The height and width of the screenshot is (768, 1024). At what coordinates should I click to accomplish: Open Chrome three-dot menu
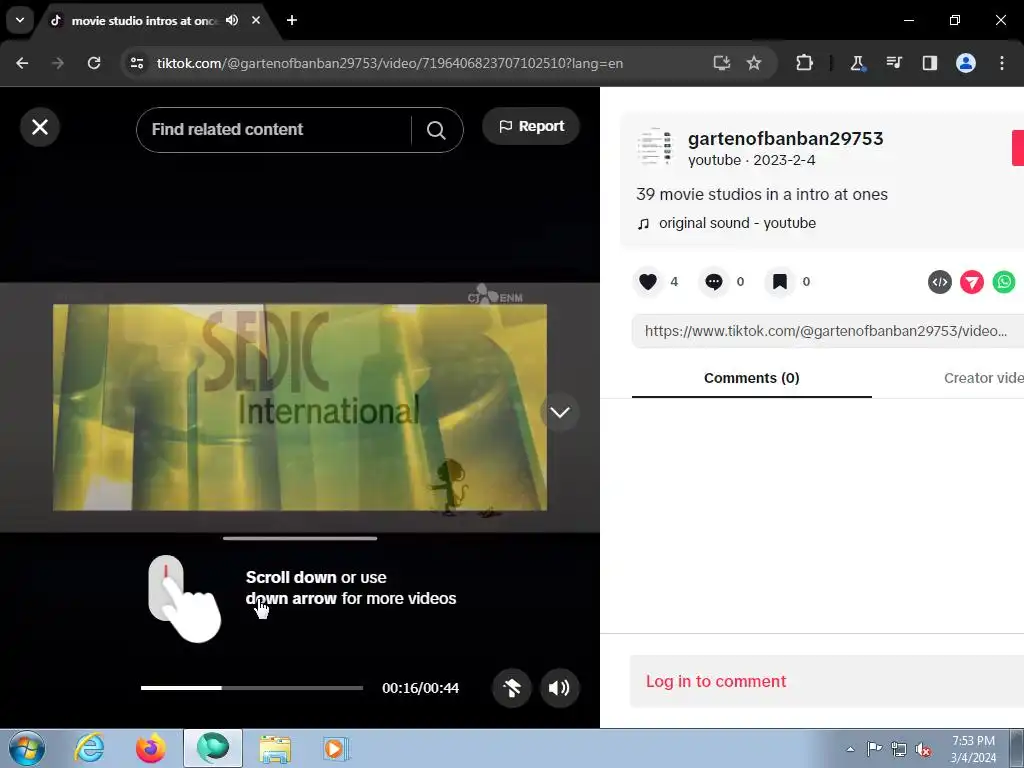[x=1002, y=63]
